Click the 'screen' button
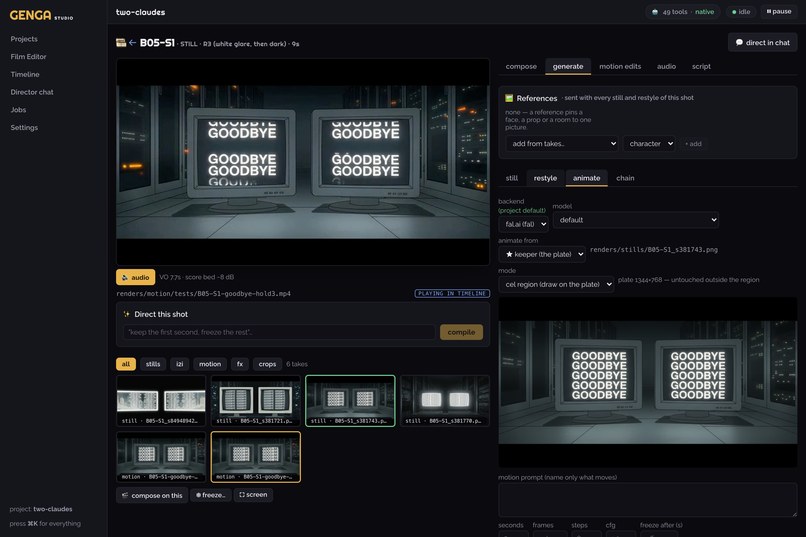This screenshot has width=806, height=537. [x=253, y=495]
